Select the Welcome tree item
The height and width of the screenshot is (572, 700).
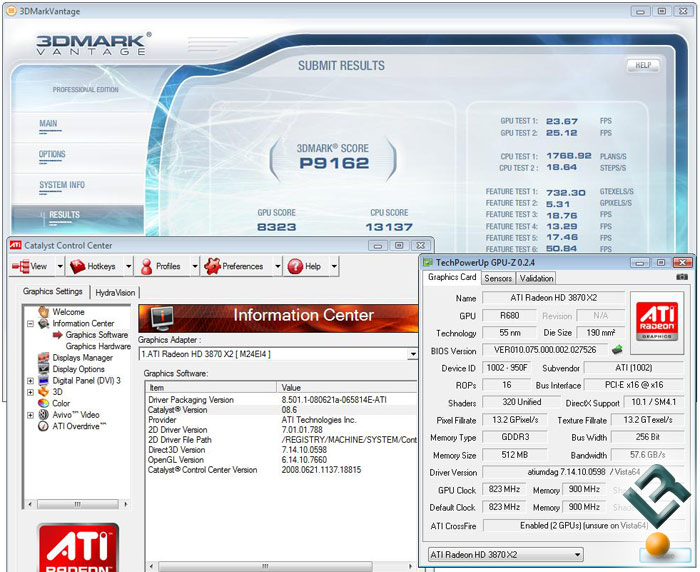(x=68, y=312)
